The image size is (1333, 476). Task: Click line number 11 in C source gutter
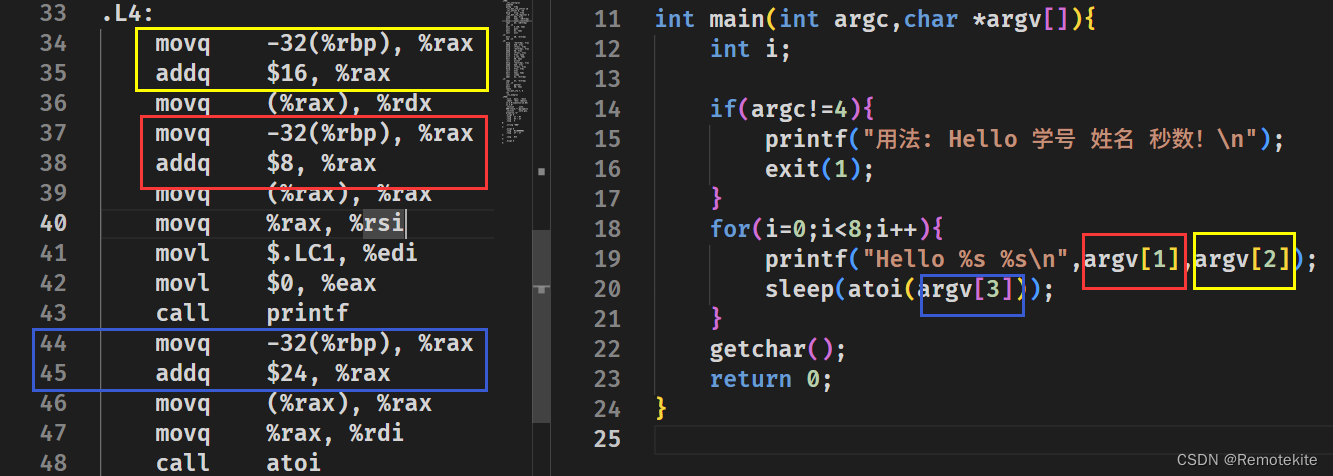607,19
